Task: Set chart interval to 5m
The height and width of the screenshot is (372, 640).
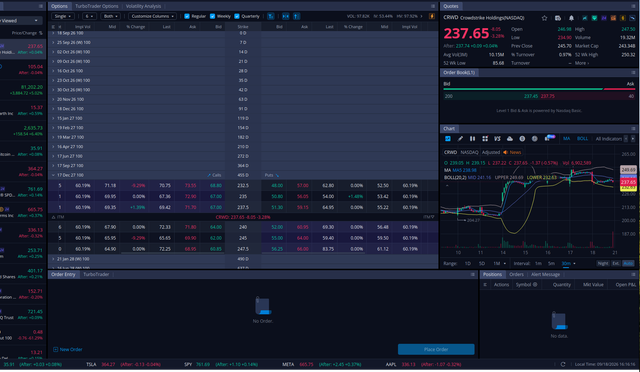Action: pyautogui.click(x=551, y=264)
